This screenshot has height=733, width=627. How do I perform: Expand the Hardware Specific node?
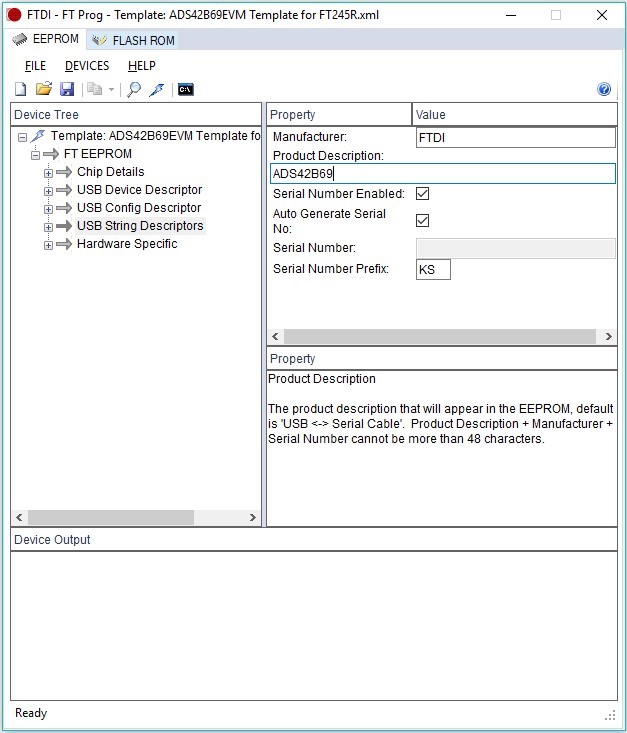[48, 245]
